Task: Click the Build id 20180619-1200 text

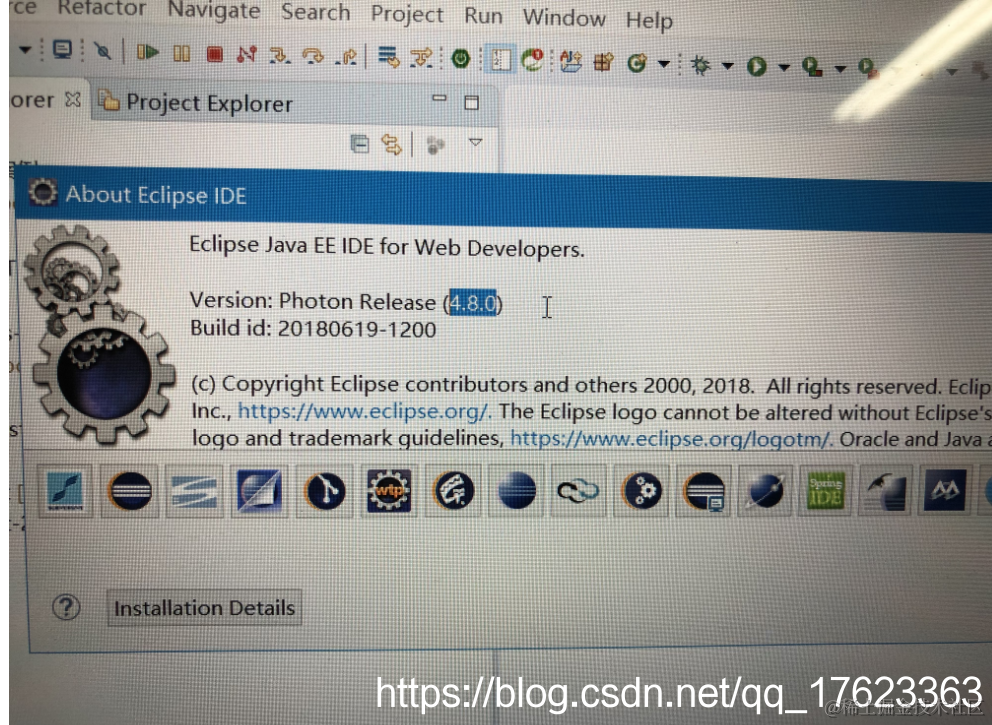Action: (313, 329)
